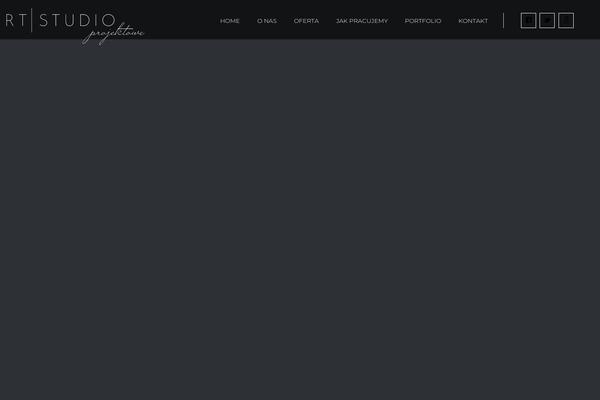
Task: Click the boxed social icon farthest from KONTAKT
Action: pyautogui.click(x=566, y=20)
